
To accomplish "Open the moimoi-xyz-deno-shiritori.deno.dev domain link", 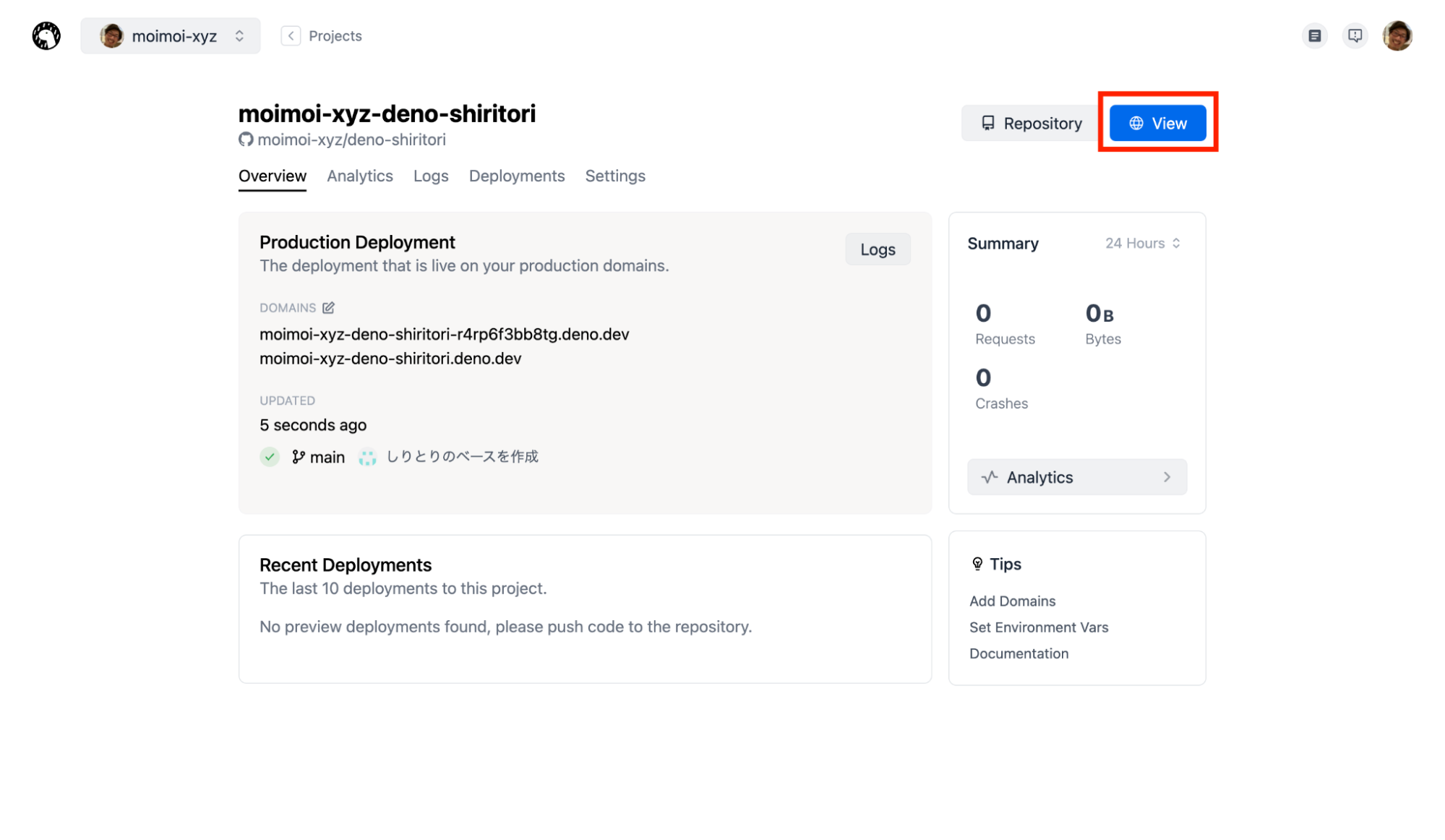I will point(390,359).
